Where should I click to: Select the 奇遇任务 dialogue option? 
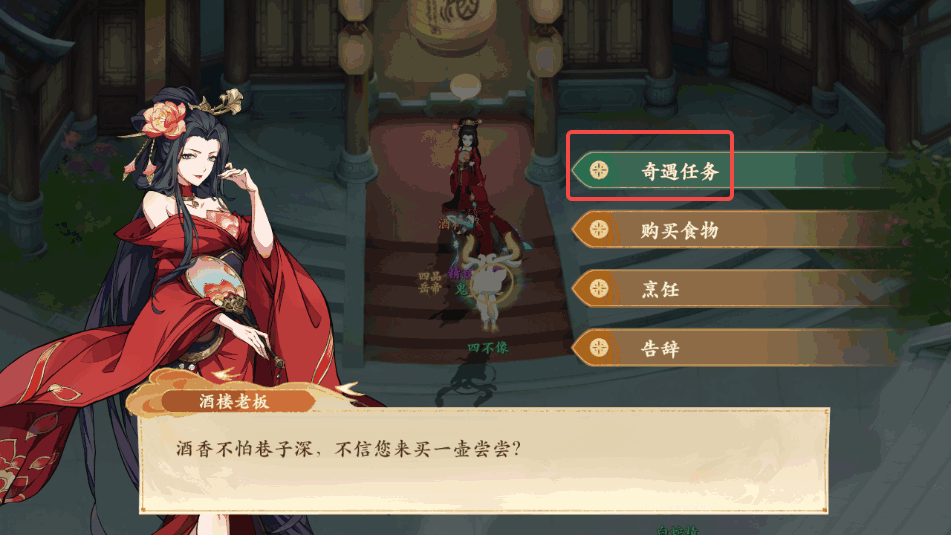pos(731,170)
